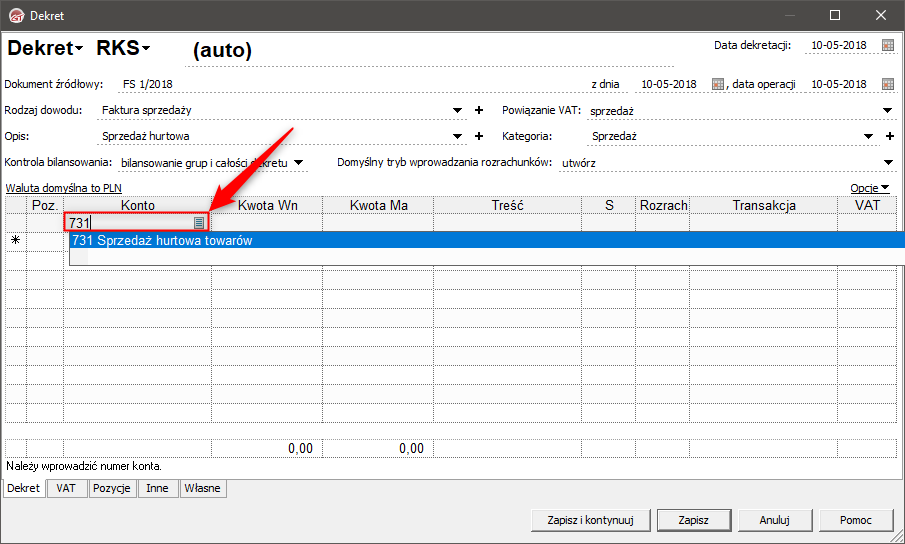
Task: Open calendar picker next to z dnia date
Action: tap(717, 84)
